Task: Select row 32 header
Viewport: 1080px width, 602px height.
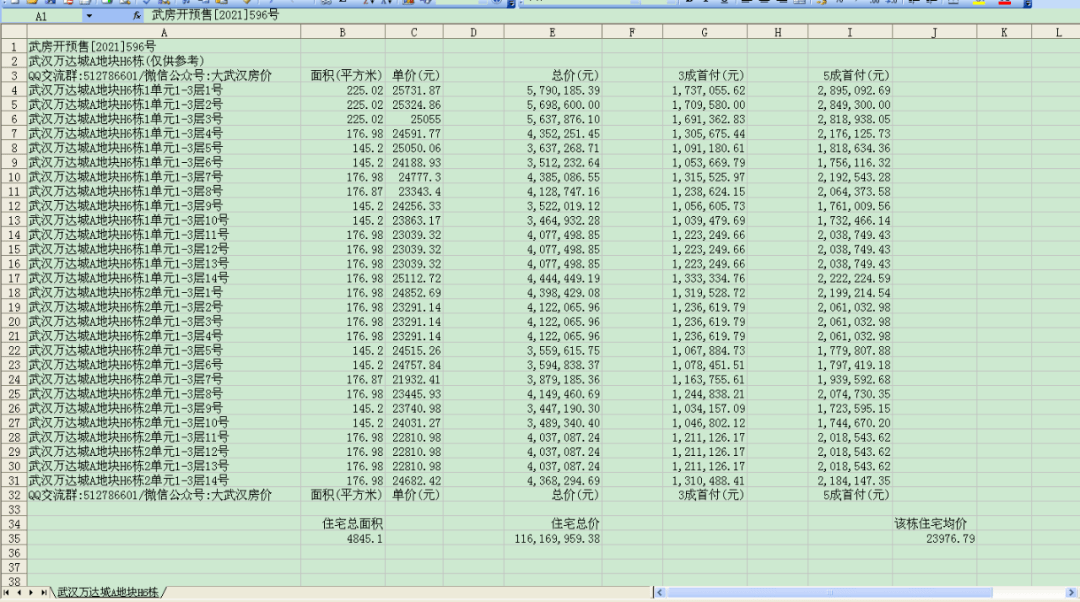Action: pos(14,495)
